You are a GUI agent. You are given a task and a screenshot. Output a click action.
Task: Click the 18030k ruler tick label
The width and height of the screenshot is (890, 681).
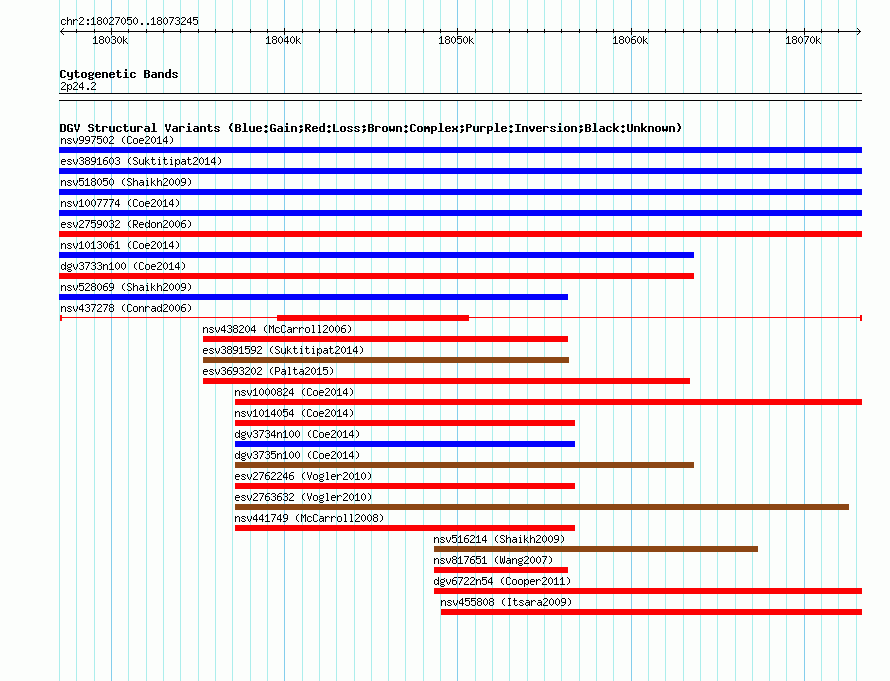point(110,40)
